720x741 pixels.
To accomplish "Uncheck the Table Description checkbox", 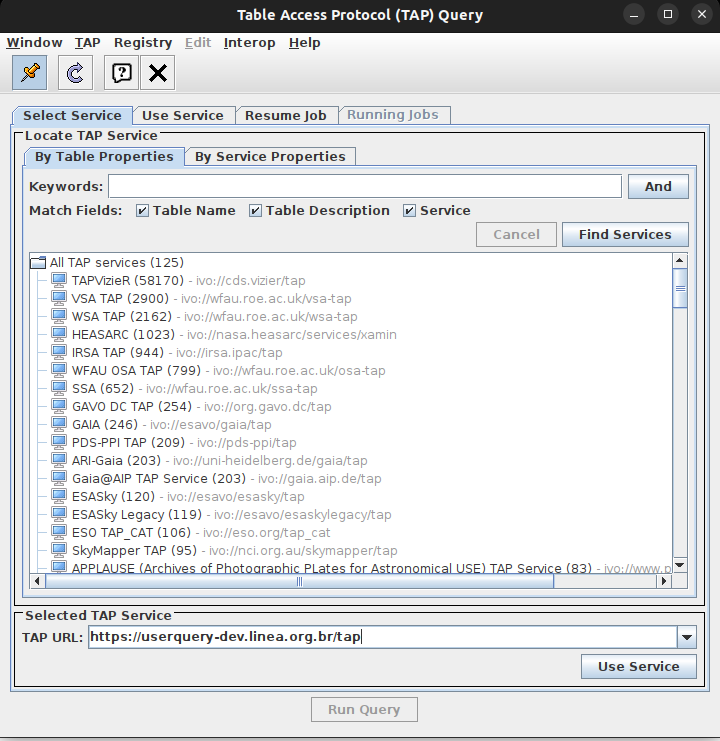I will click(x=256, y=211).
